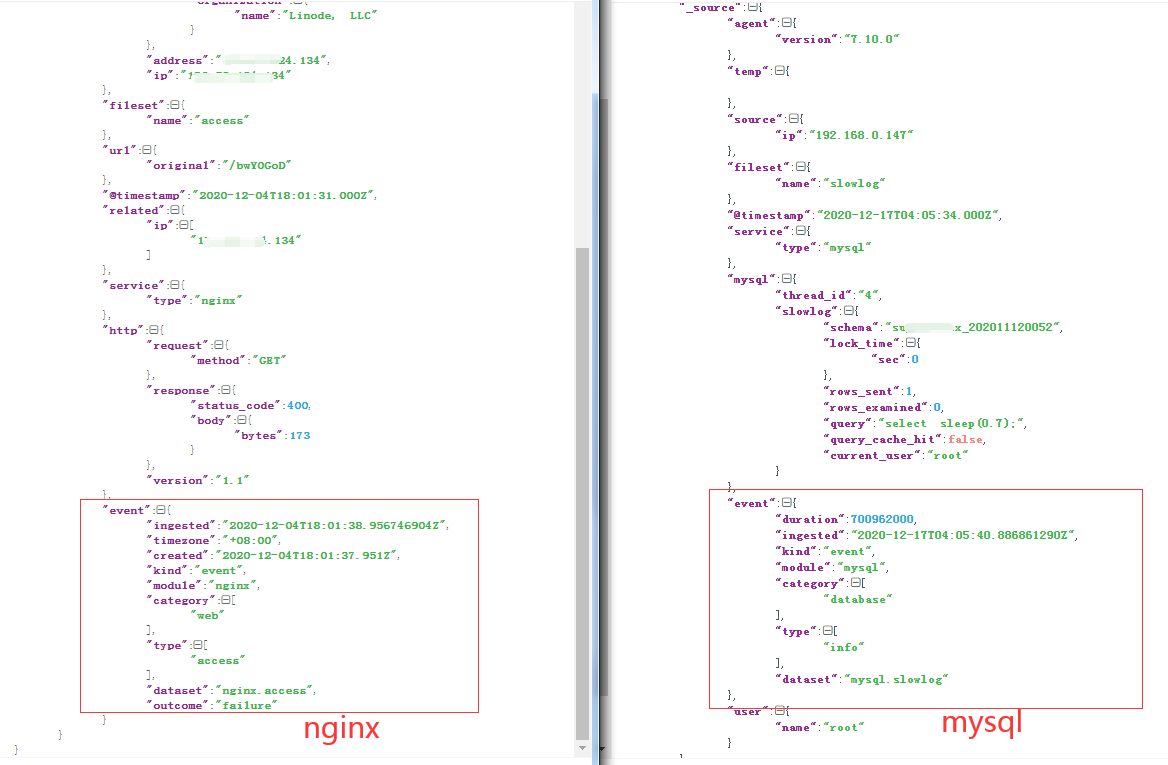Collapse the "request" node under http

tap(218, 345)
